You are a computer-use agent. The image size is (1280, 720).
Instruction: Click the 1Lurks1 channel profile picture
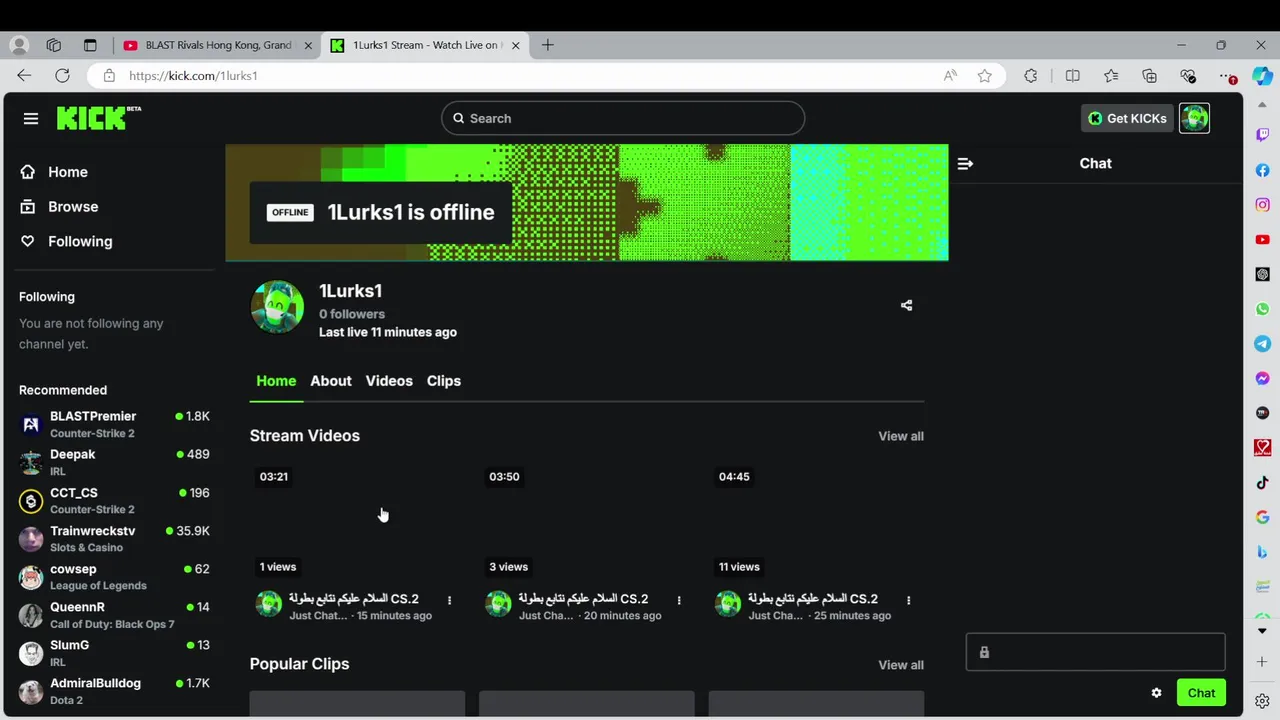[x=277, y=306]
